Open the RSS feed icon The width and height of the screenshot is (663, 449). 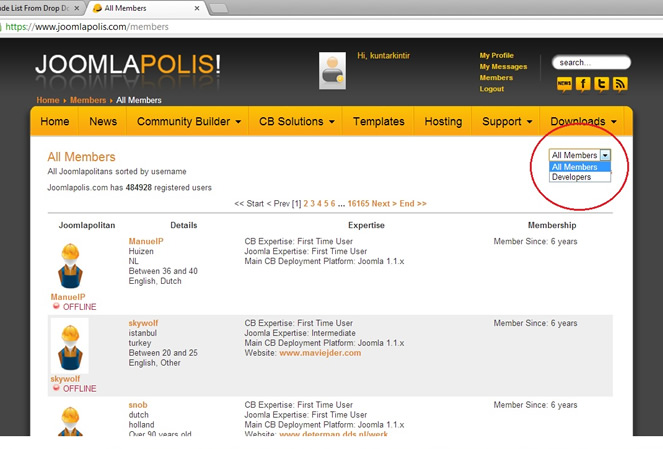[620, 84]
